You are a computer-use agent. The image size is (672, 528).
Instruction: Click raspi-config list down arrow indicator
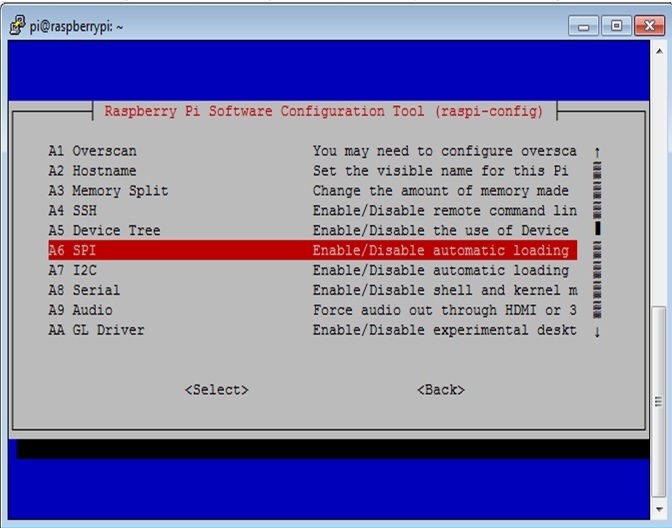[x=597, y=331]
